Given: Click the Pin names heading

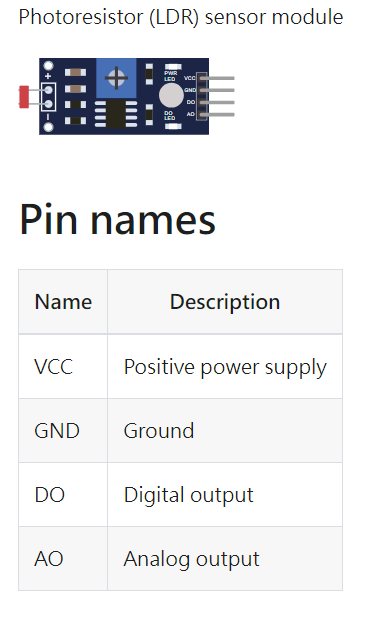Looking at the screenshot, I should (x=118, y=219).
